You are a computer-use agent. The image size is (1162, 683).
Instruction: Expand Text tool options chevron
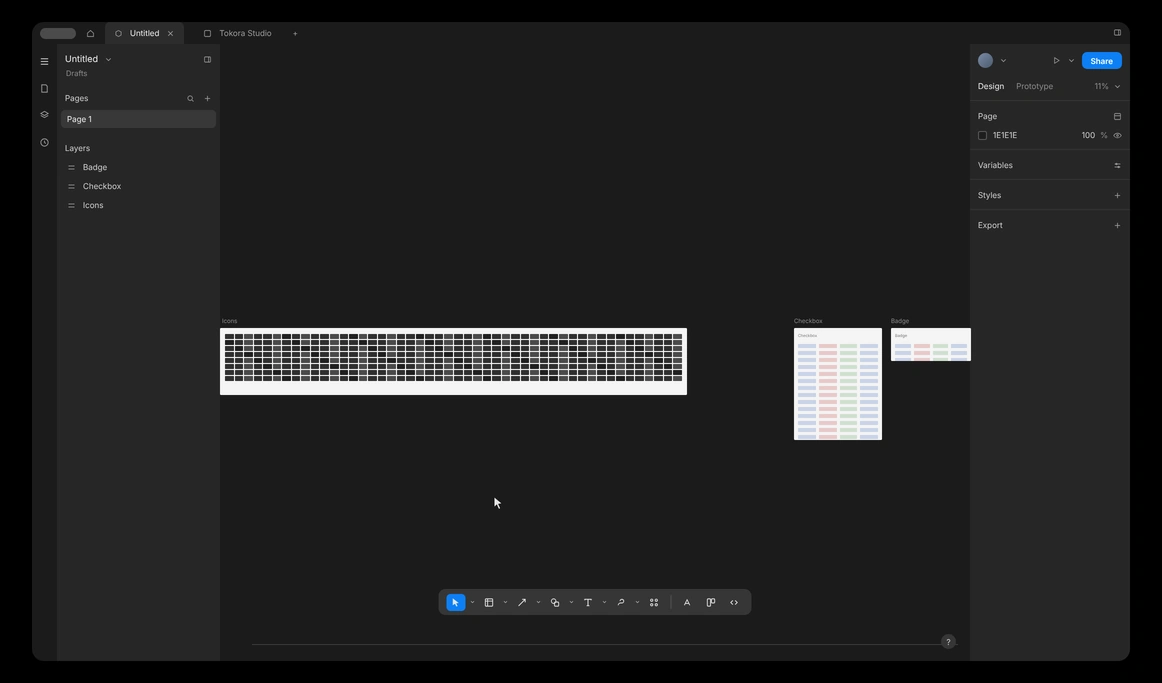[x=604, y=602]
